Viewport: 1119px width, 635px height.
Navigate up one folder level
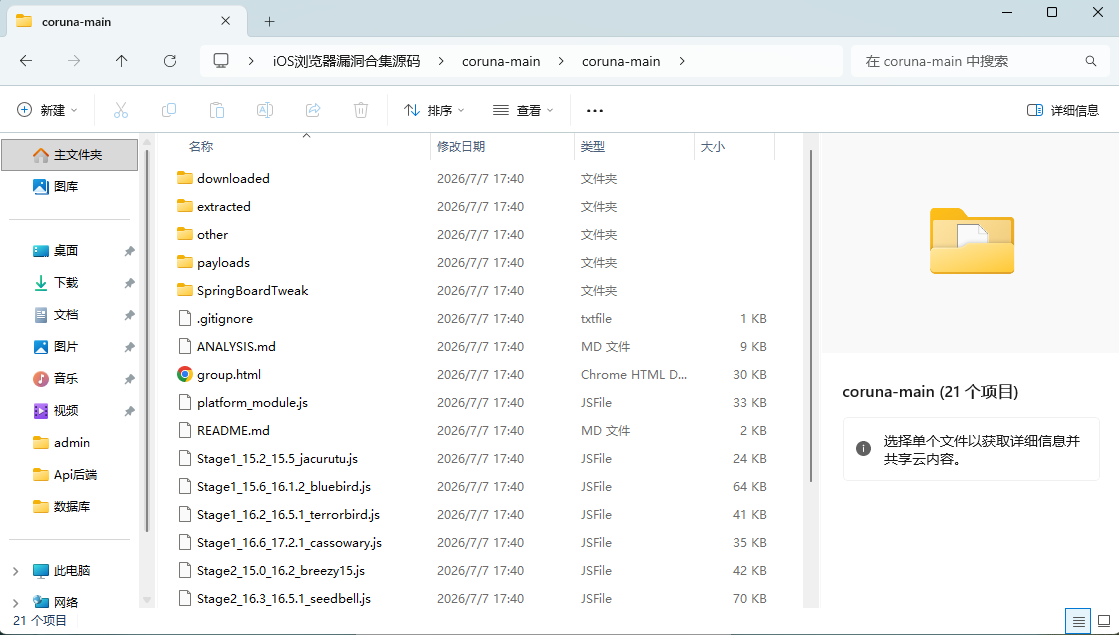pos(121,61)
